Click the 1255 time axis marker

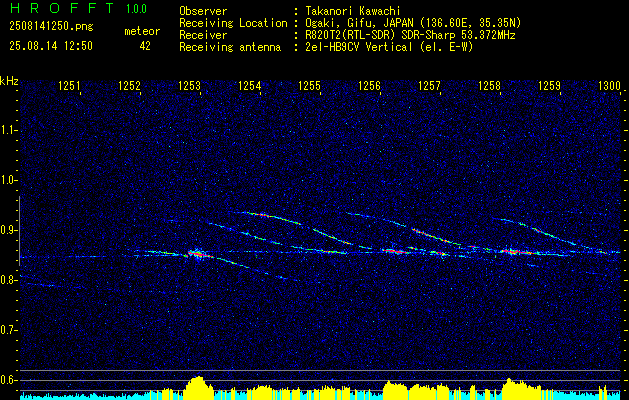[x=310, y=86]
